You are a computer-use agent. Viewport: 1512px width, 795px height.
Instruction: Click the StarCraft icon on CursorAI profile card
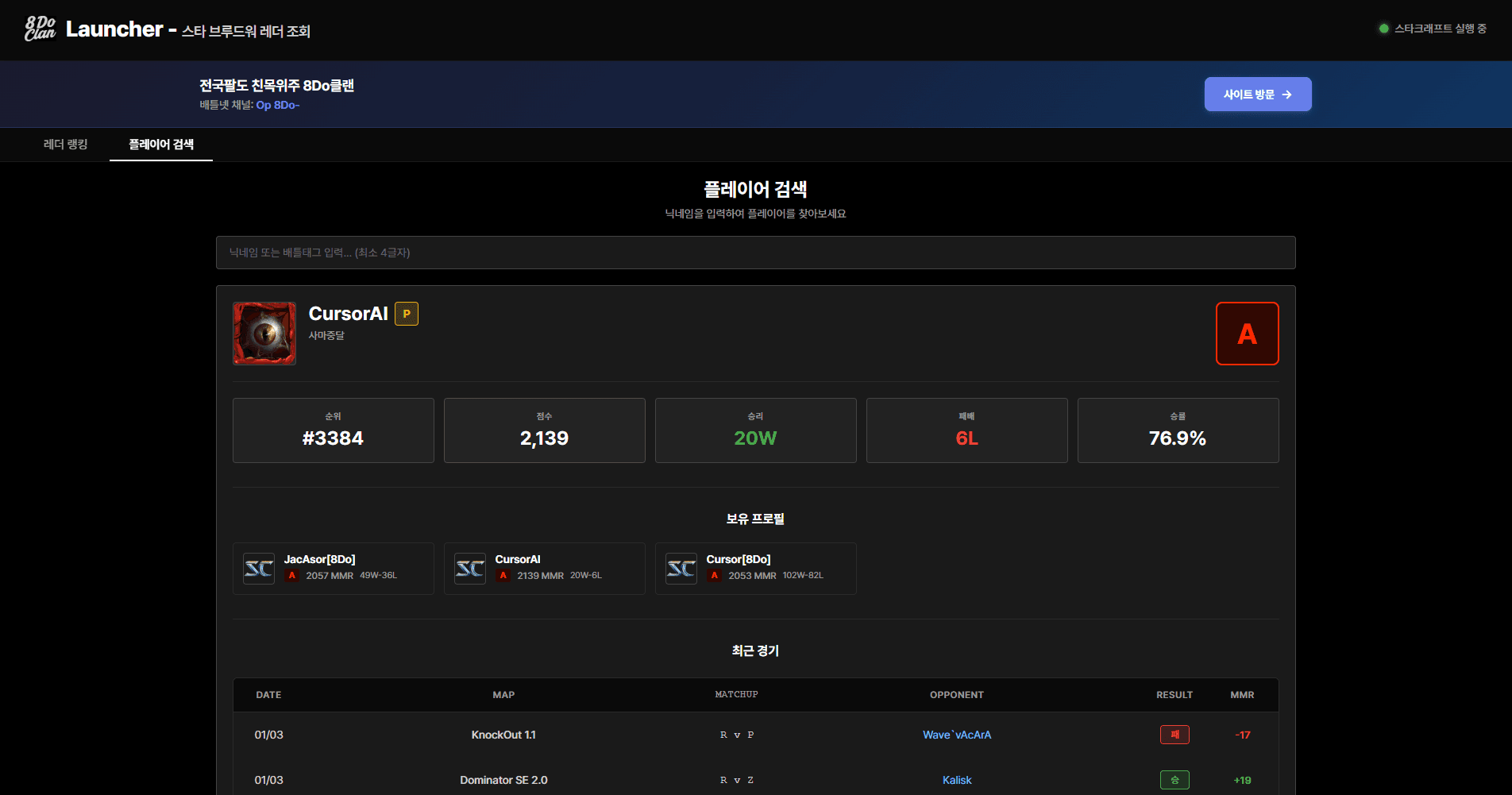[x=470, y=569]
